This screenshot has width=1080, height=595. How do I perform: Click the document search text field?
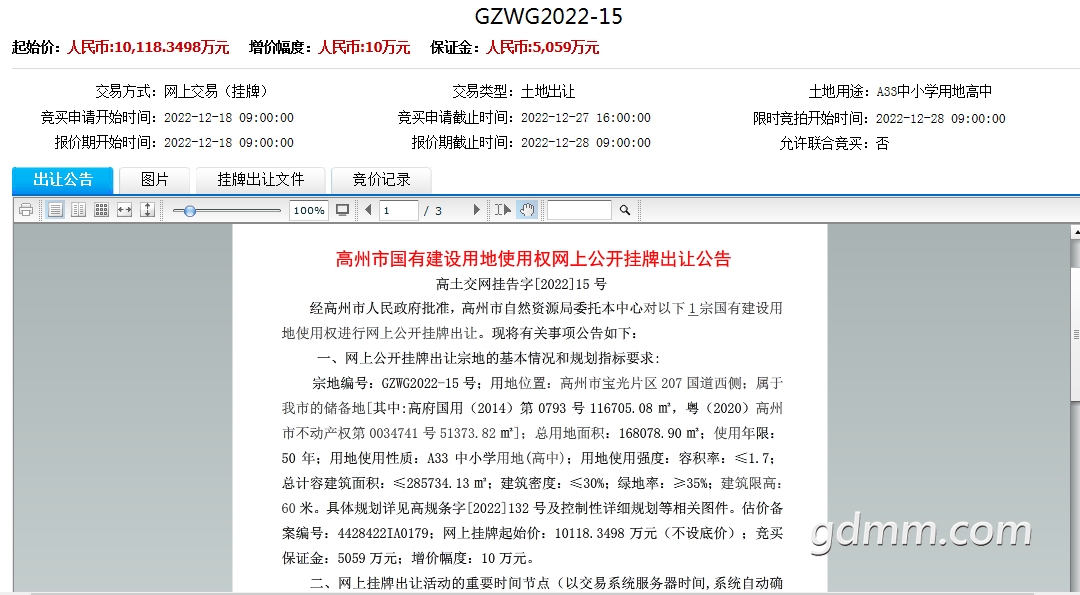pyautogui.click(x=579, y=210)
